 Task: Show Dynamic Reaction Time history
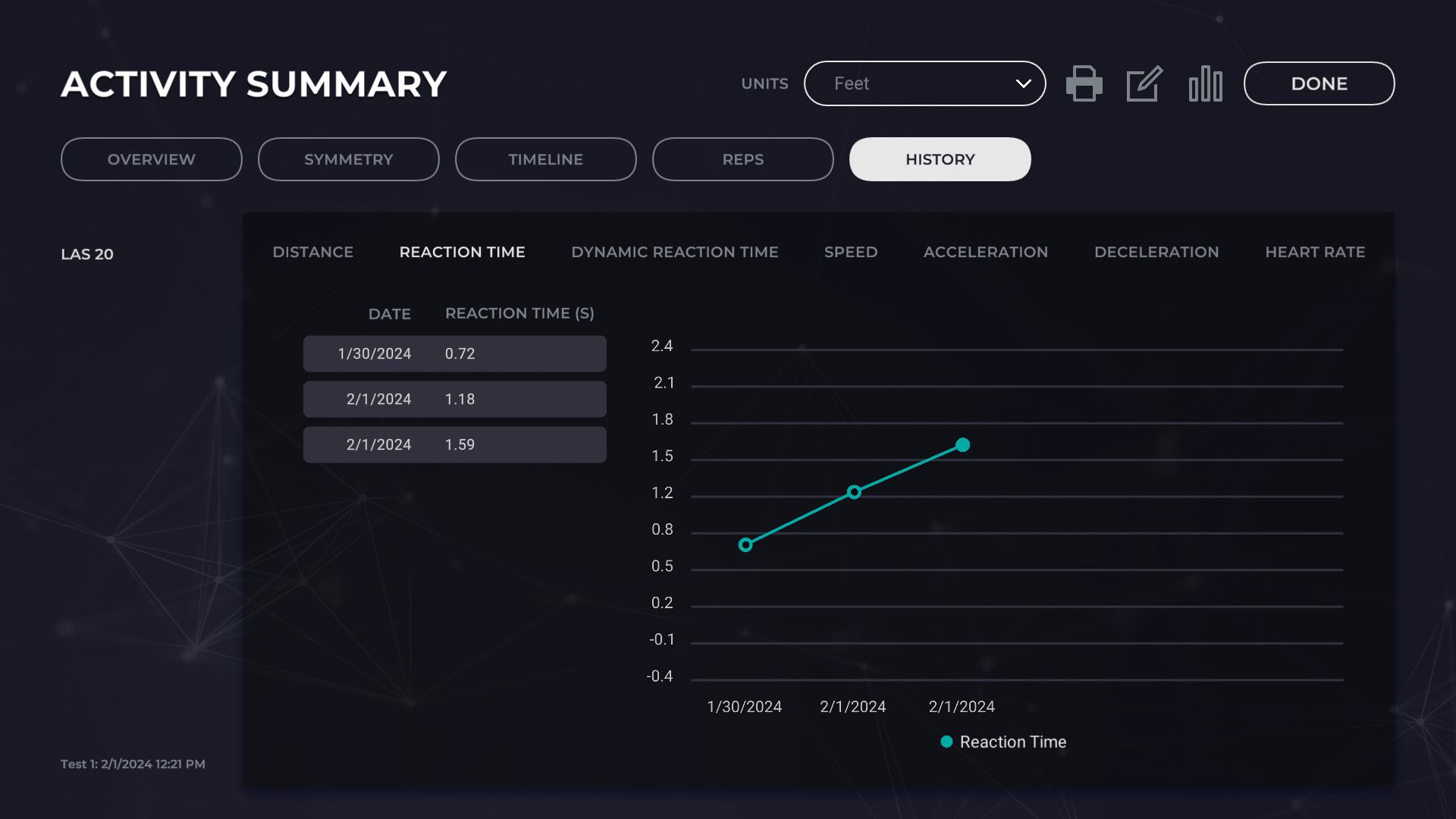(x=674, y=252)
